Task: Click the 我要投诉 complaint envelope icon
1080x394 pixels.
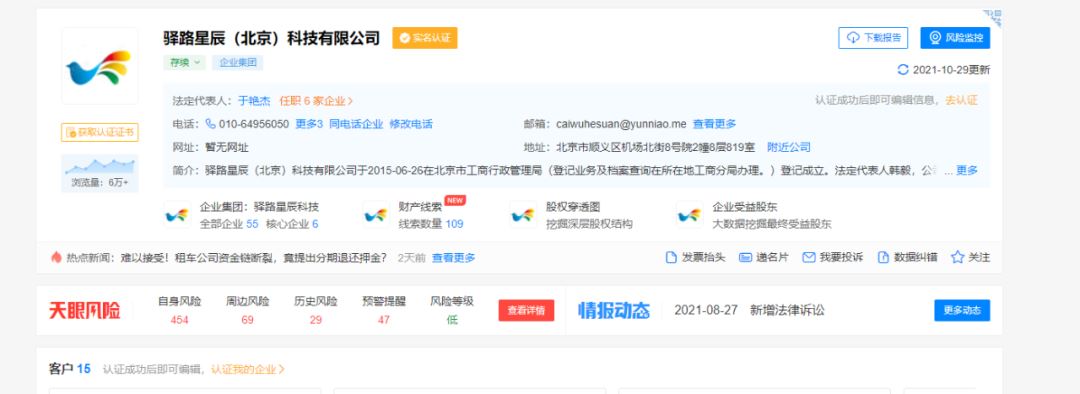Action: point(809,257)
